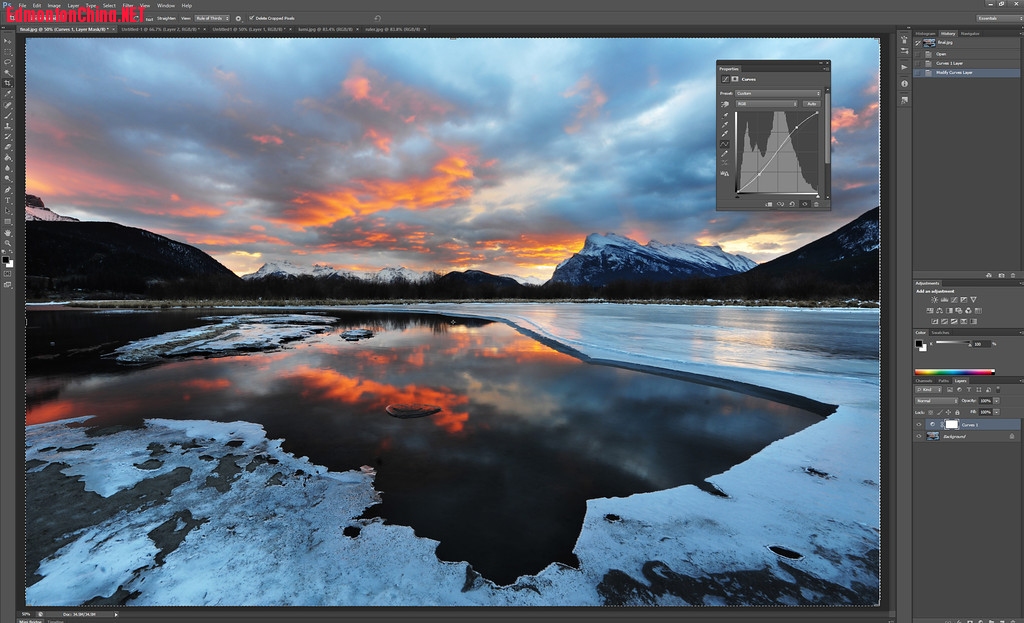Viewport: 1024px width, 623px height.
Task: Switch to the Channels tab
Action: click(x=924, y=381)
